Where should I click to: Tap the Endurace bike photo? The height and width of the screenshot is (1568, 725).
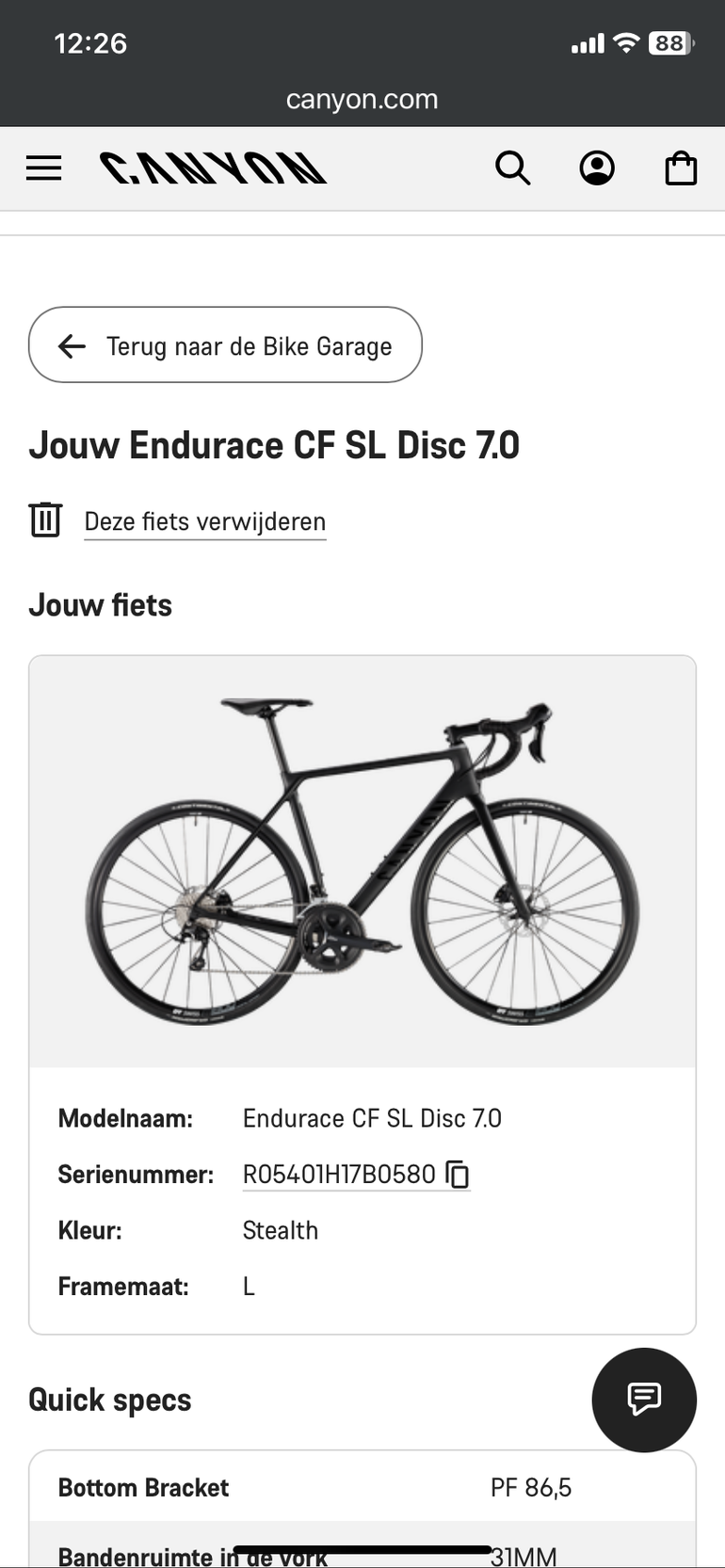point(362,861)
